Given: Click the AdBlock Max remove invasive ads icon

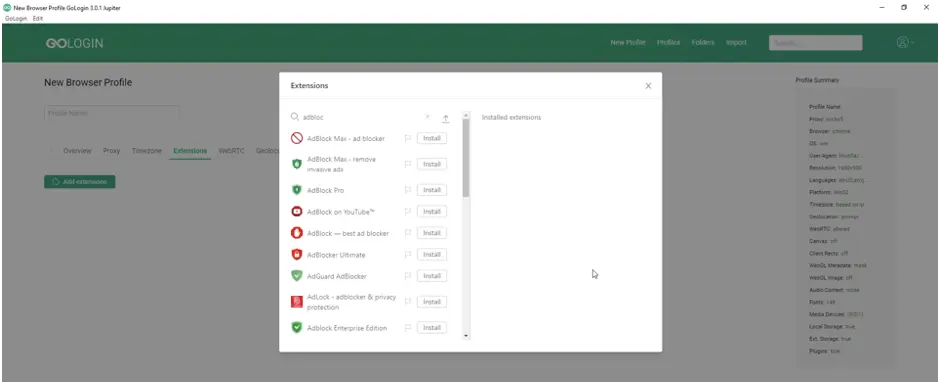Looking at the screenshot, I should (296, 164).
